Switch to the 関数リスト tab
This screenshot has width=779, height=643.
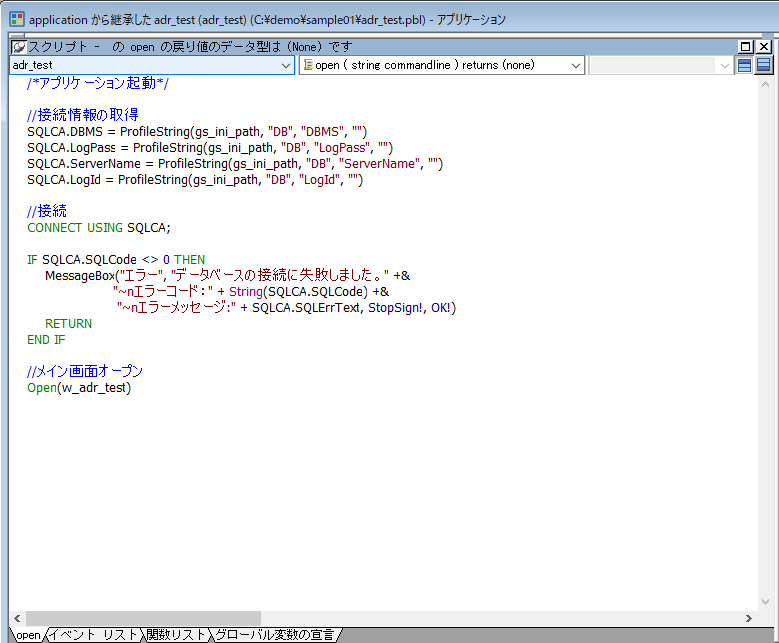pyautogui.click(x=176, y=634)
